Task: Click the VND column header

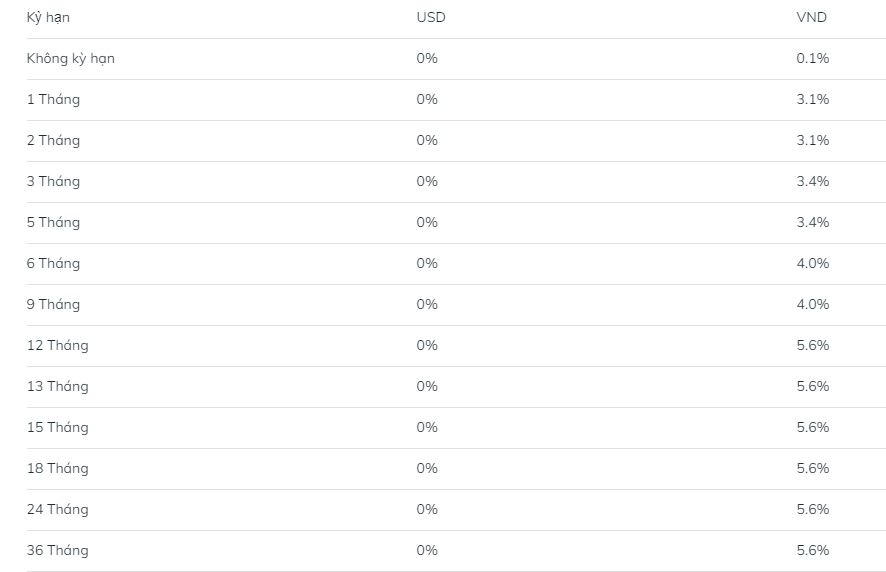Action: click(812, 18)
